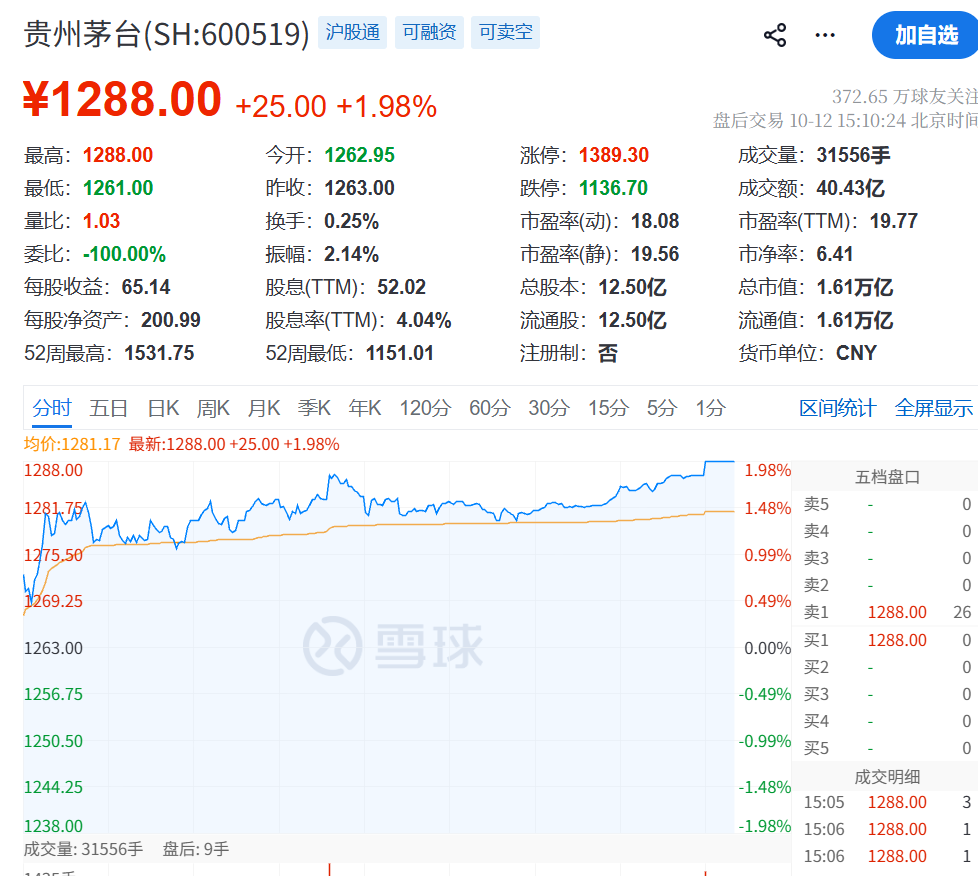
Task: Select the 1分 chart tab
Action: click(710, 408)
